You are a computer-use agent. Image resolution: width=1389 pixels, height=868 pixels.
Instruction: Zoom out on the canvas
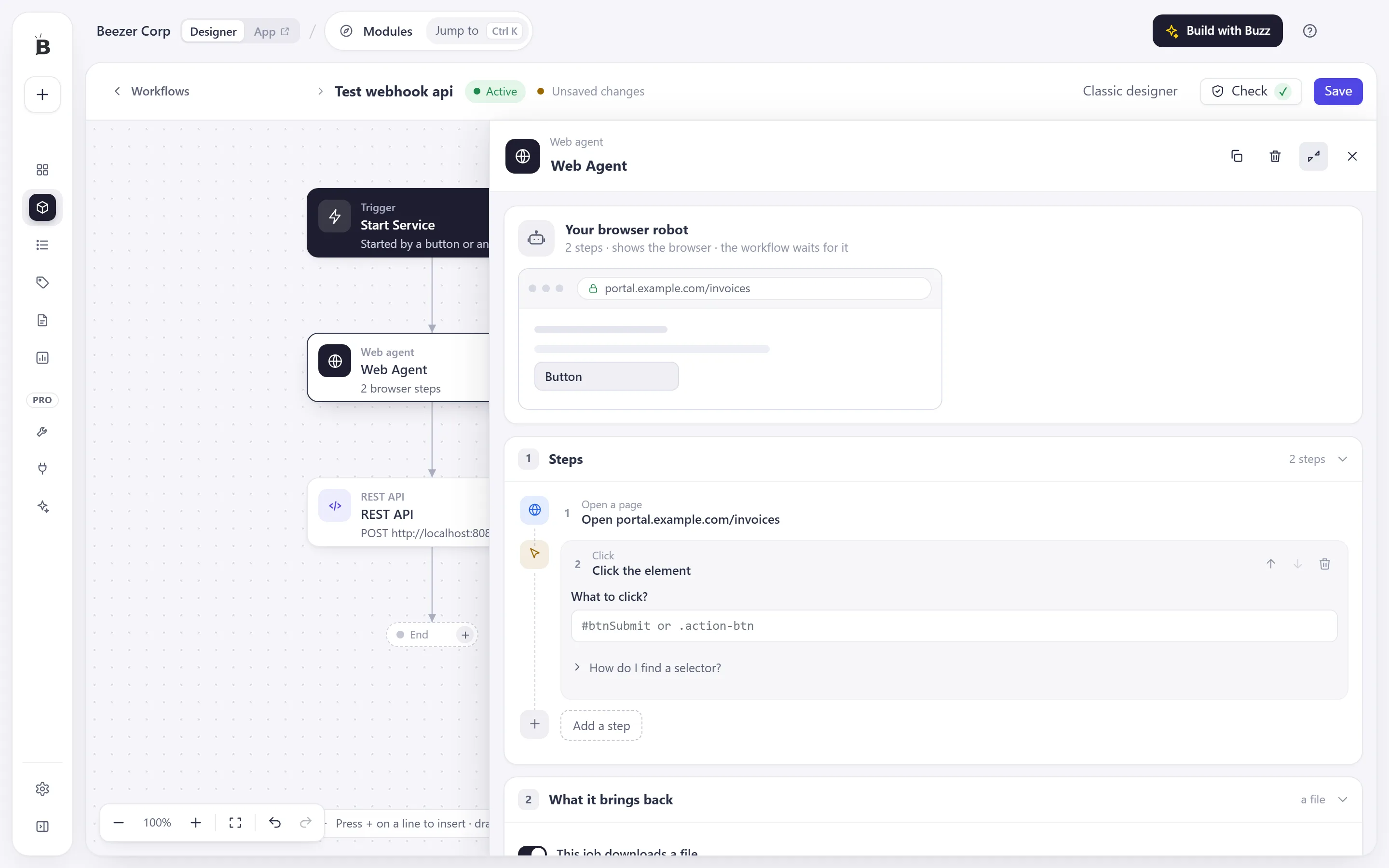click(x=119, y=823)
